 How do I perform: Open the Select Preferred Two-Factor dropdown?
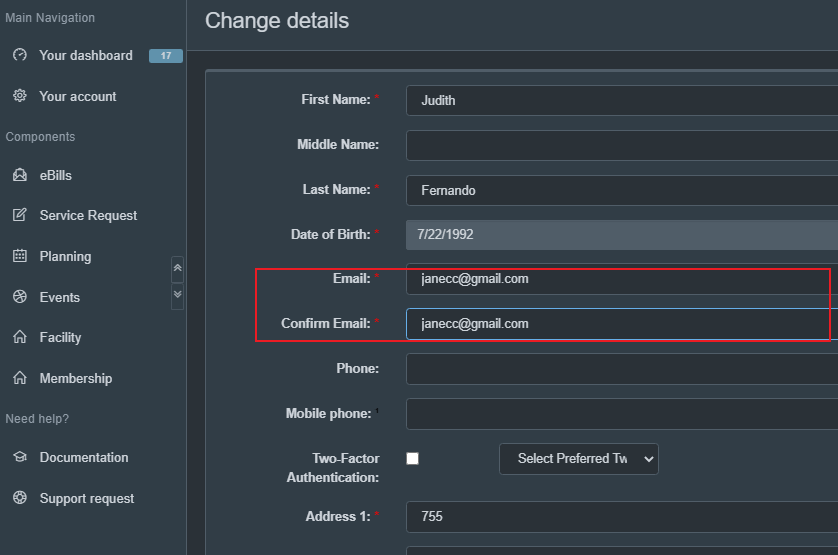pos(579,458)
